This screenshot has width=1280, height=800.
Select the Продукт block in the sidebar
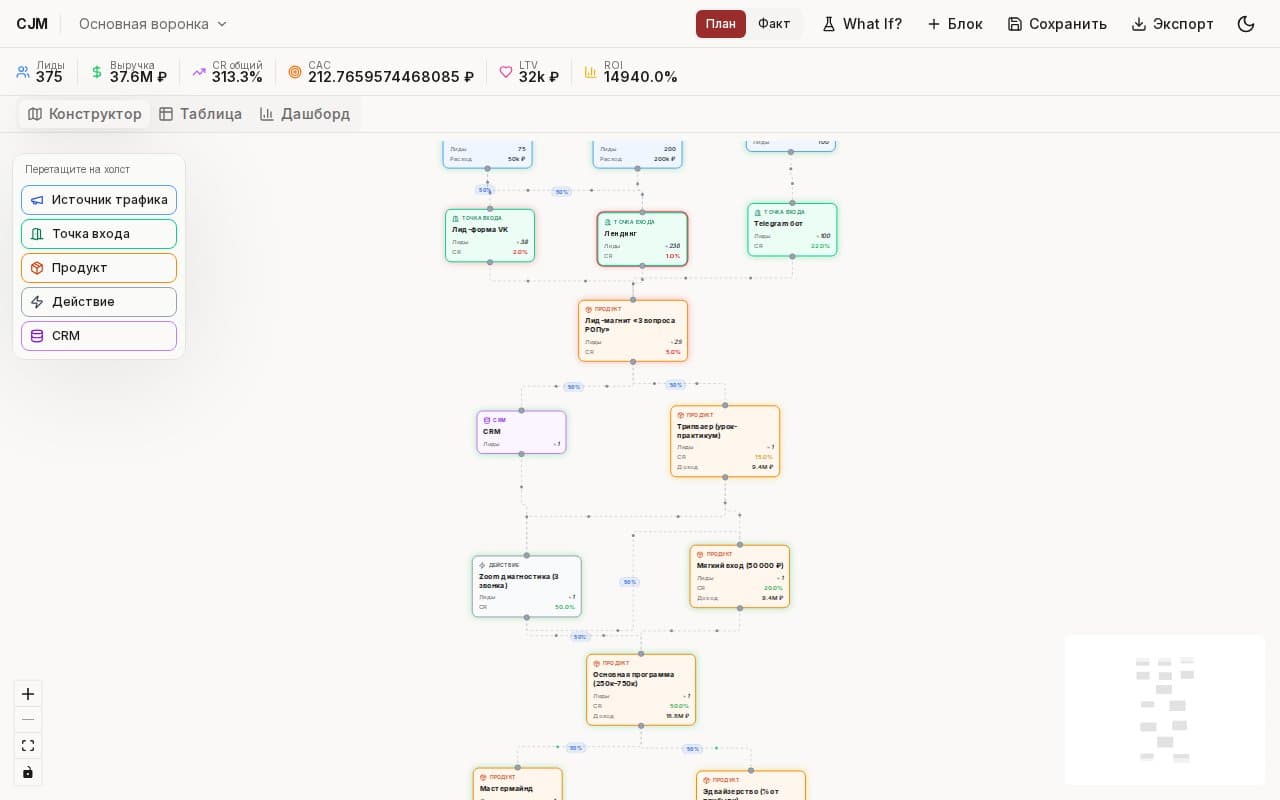click(99, 268)
